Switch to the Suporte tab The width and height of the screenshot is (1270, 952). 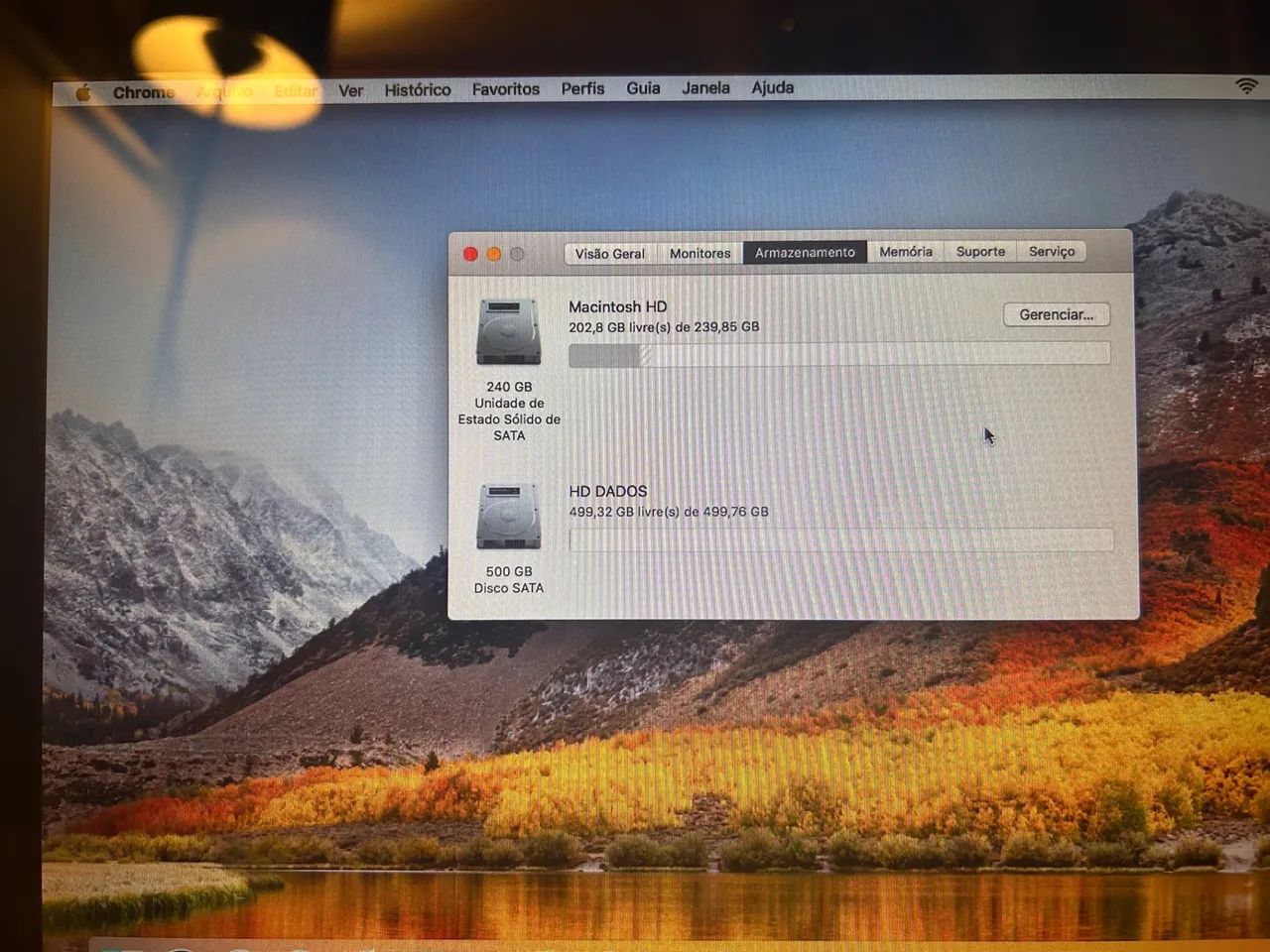[980, 252]
